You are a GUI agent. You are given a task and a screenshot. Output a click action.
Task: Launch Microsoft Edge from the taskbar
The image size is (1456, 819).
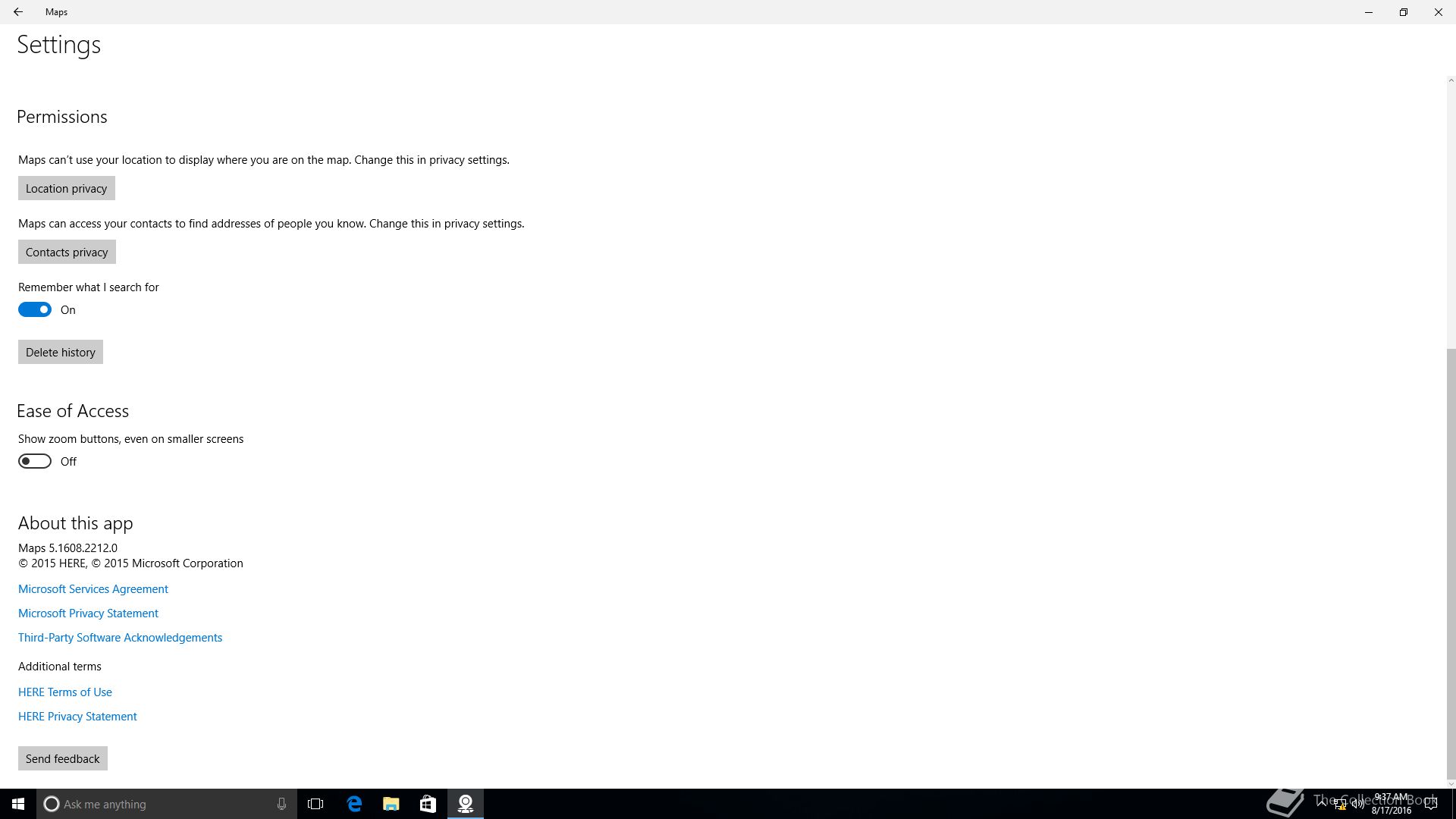(354, 804)
